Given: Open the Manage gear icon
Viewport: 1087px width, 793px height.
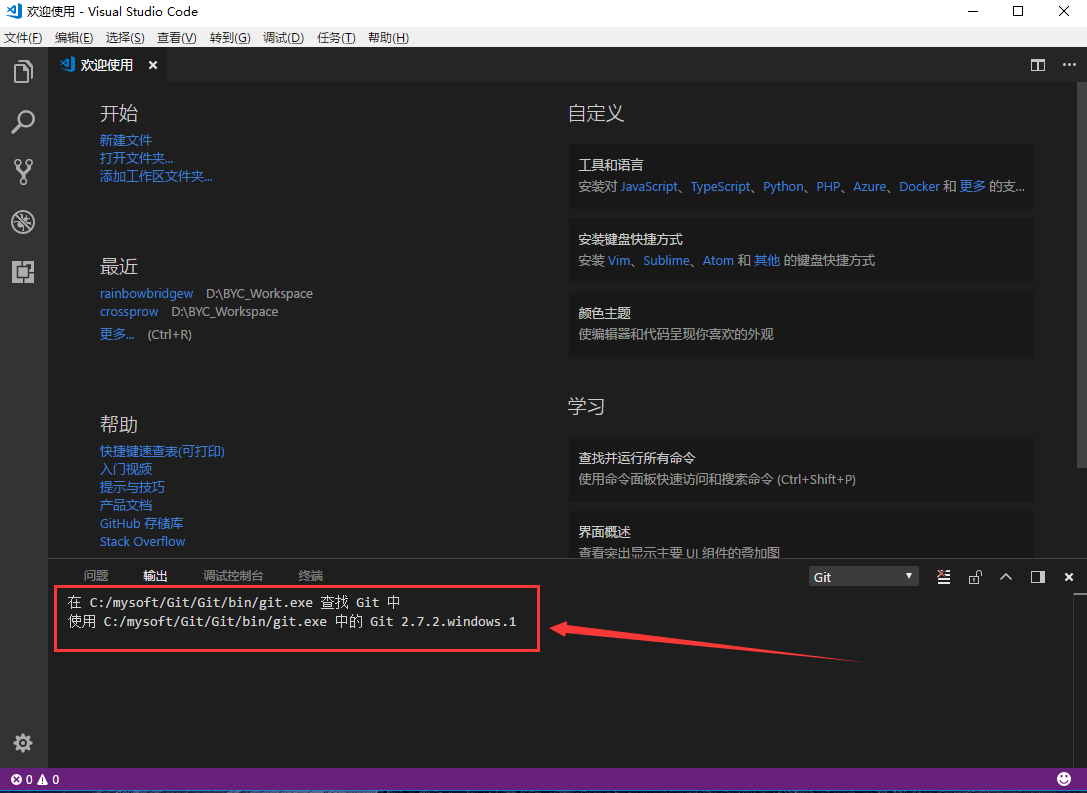Looking at the screenshot, I should point(23,743).
